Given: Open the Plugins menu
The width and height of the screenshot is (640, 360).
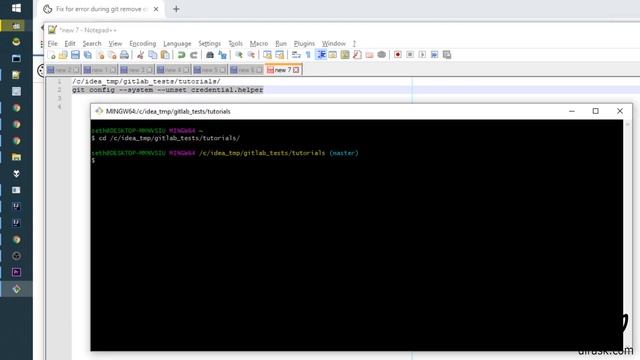Looking at the screenshot, I should (304, 43).
